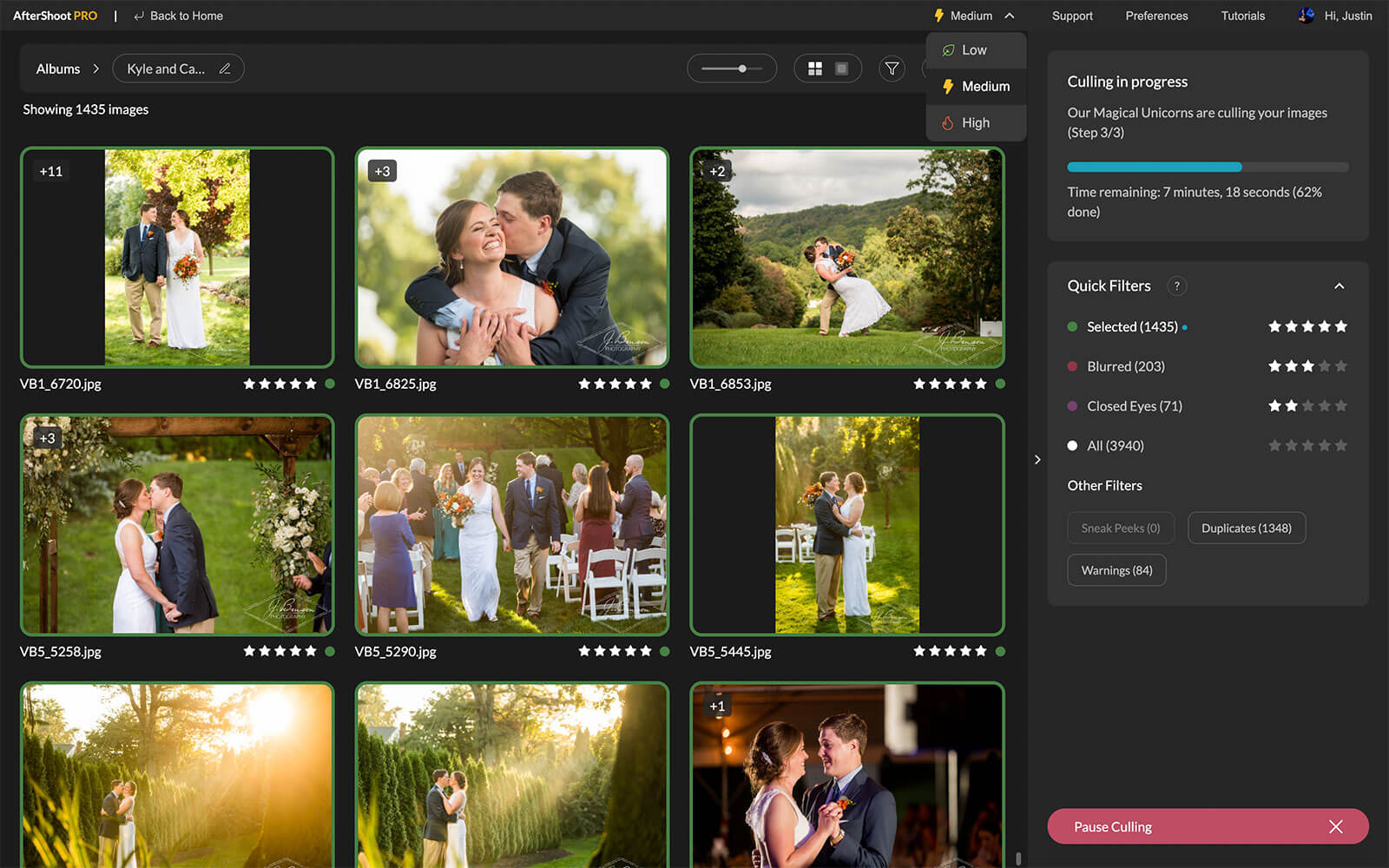Click the pencil icon to rename album
The image size is (1389, 868).
coord(225,69)
